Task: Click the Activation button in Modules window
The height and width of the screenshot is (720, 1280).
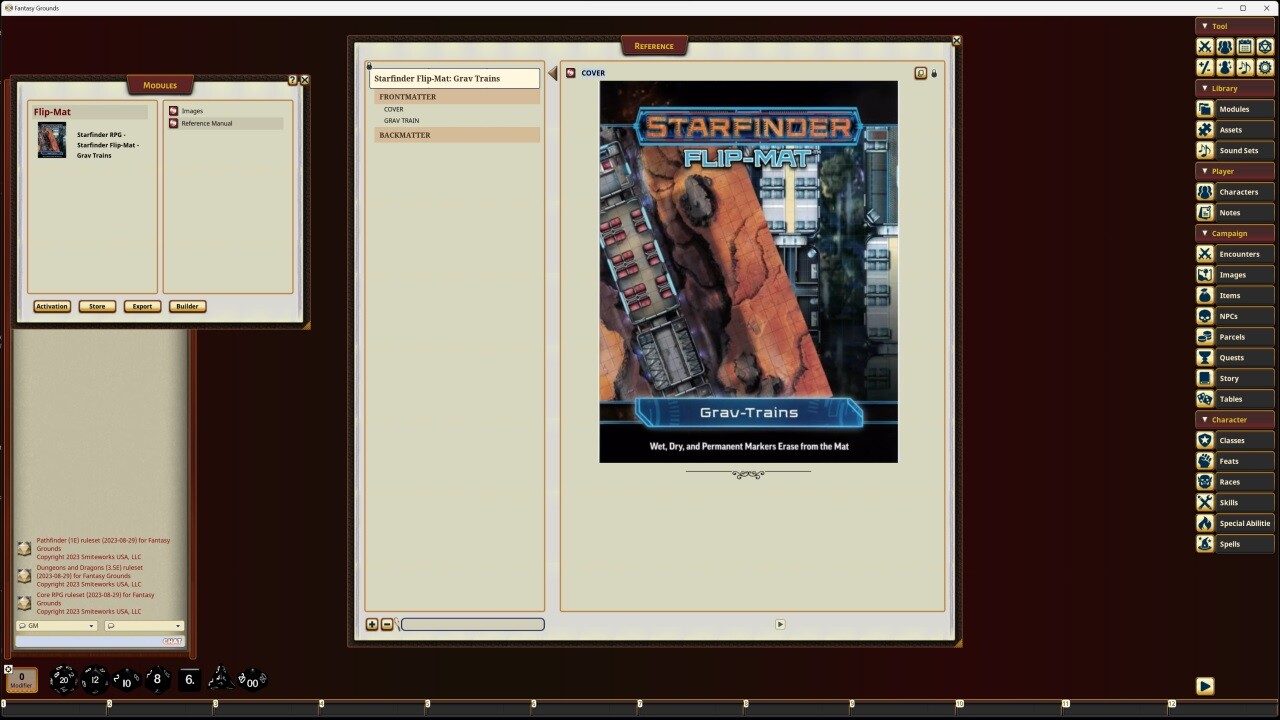Action: pyautogui.click(x=51, y=306)
